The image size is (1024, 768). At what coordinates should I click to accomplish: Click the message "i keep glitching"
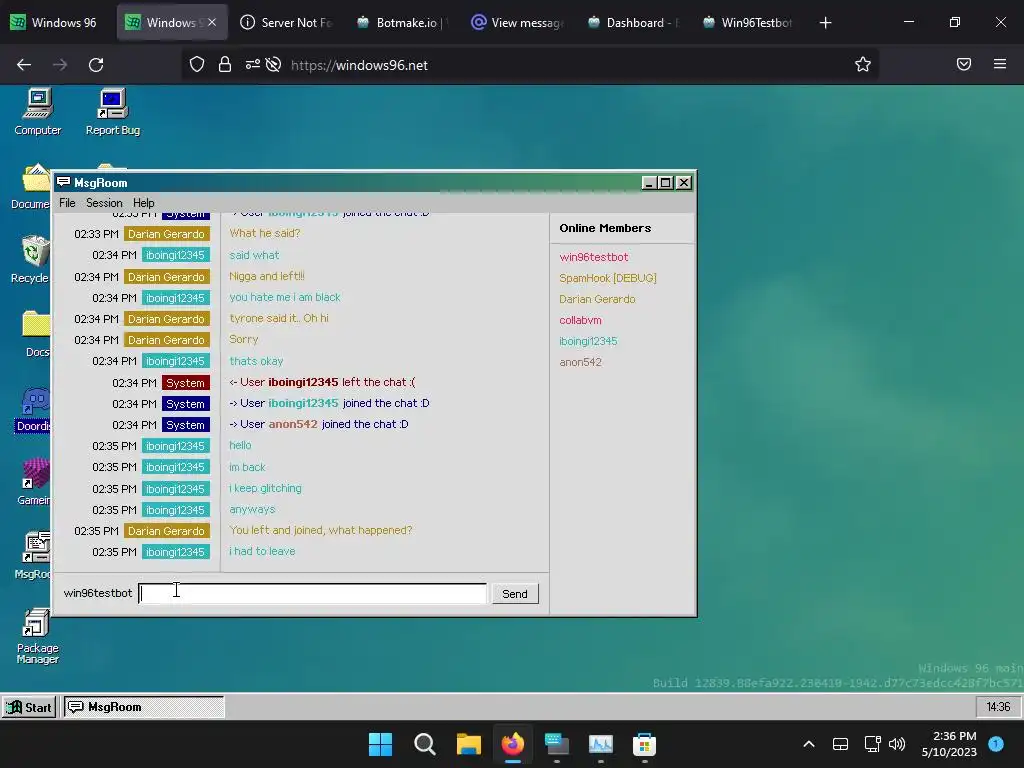(265, 488)
